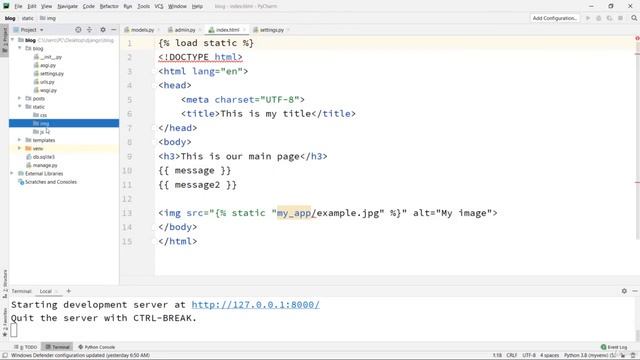
Task: Change UTF-8 file encoding in status bar
Action: click(529, 356)
